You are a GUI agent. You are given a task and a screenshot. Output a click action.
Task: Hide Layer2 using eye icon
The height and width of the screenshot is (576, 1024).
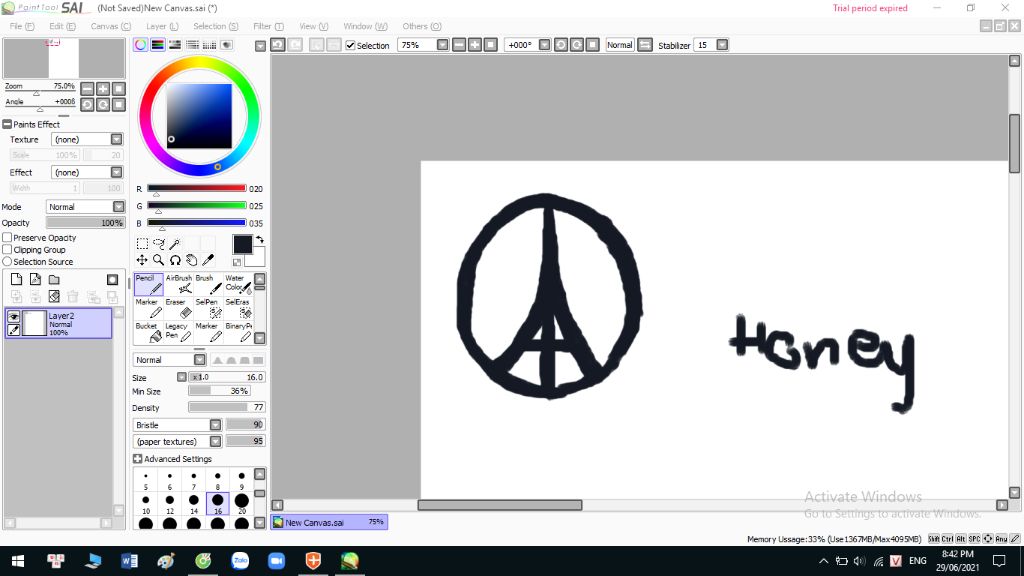click(14, 317)
